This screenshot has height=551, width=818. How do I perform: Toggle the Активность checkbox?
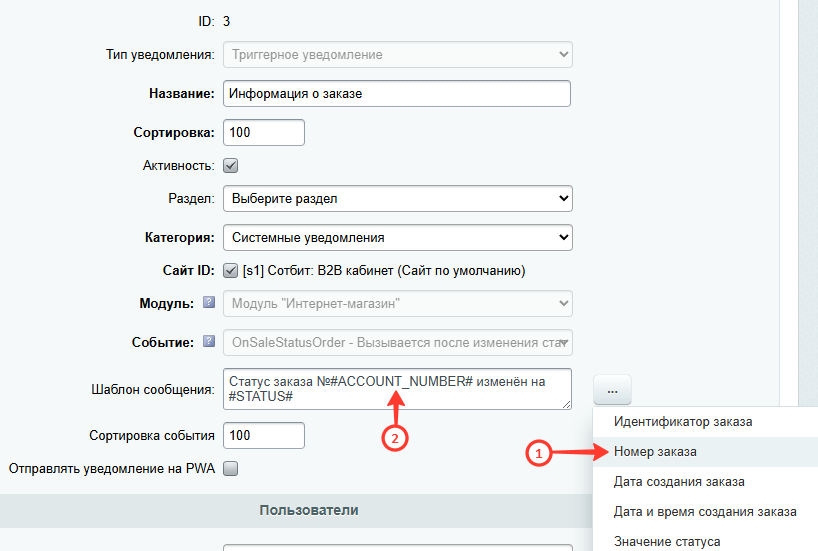click(231, 165)
